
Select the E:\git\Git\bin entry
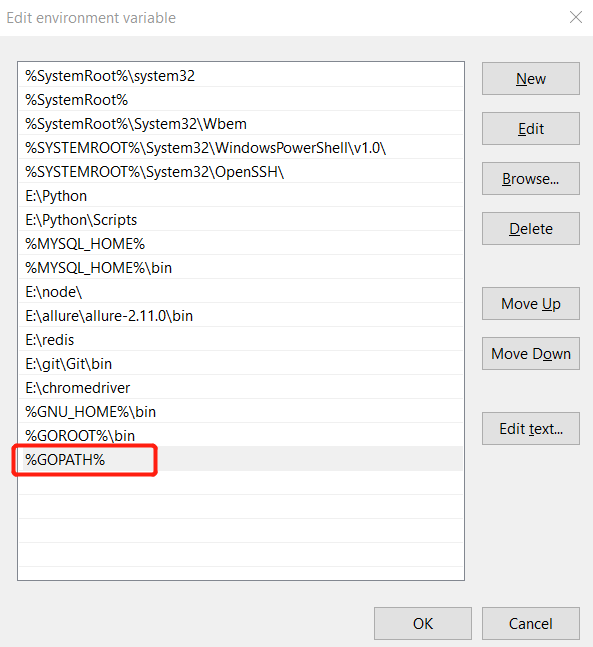pyautogui.click(x=241, y=363)
